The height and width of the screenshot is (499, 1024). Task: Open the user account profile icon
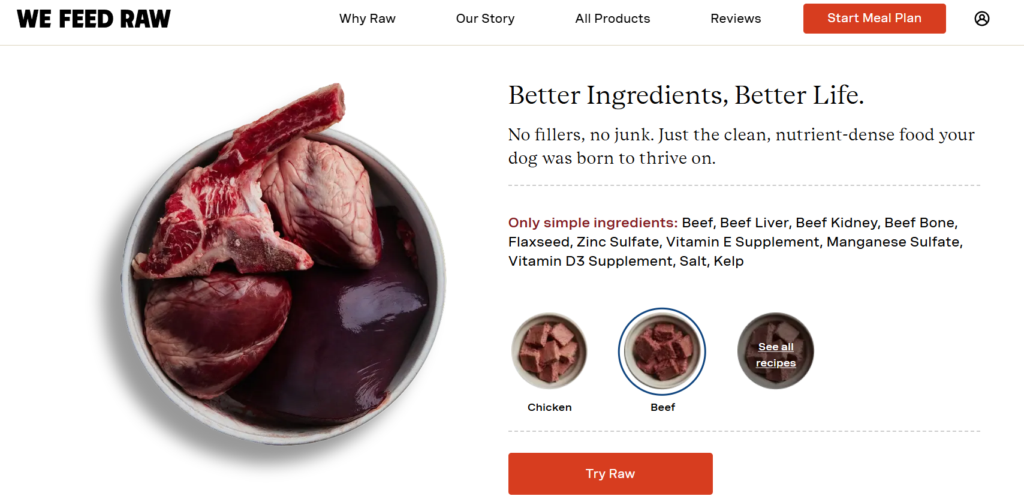click(982, 18)
